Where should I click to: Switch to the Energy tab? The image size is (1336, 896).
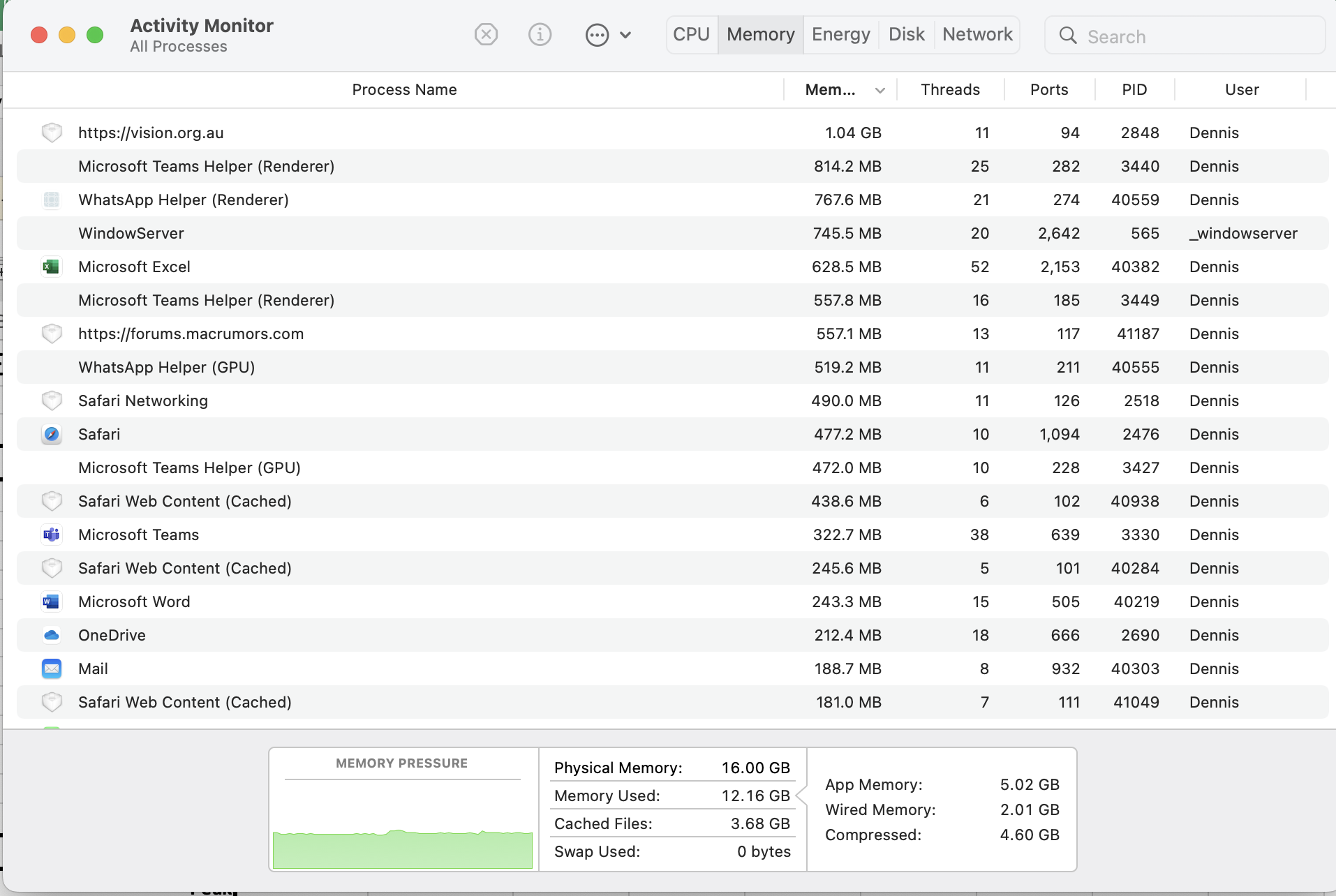coord(841,34)
